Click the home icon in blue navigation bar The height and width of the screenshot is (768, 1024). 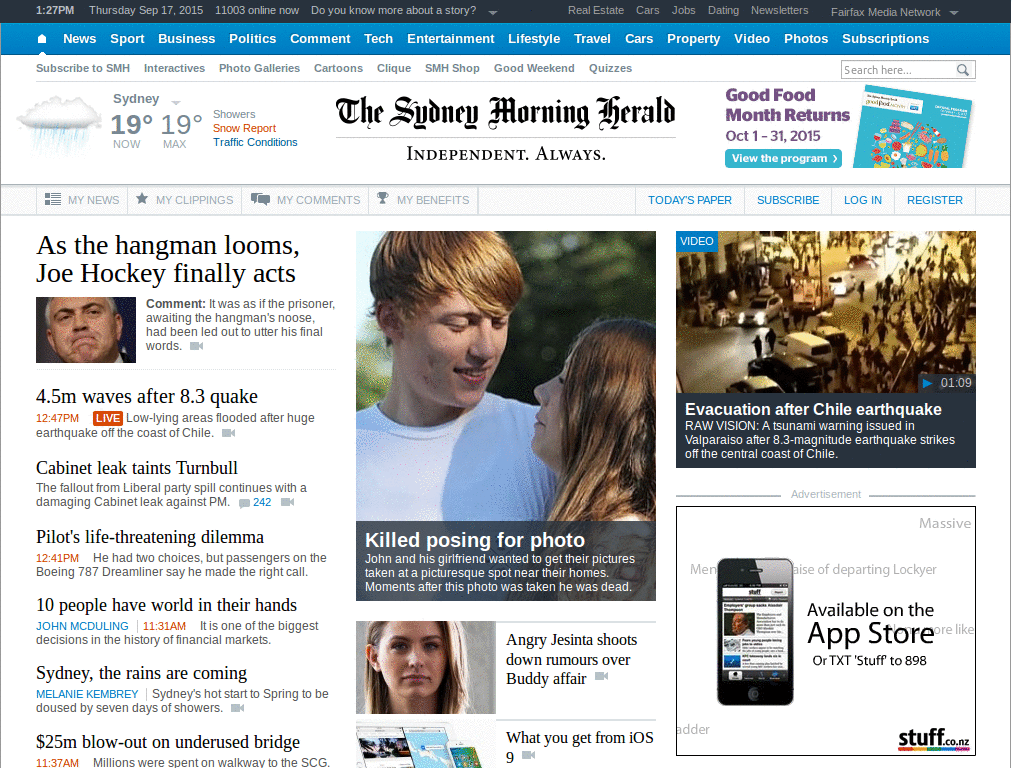click(42, 39)
